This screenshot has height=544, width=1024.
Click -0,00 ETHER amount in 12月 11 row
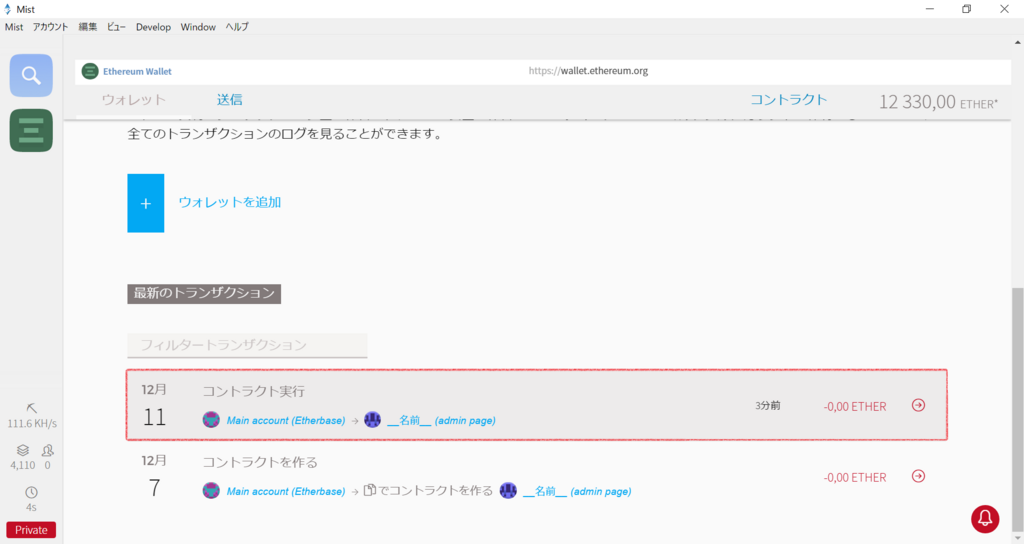[x=855, y=406]
